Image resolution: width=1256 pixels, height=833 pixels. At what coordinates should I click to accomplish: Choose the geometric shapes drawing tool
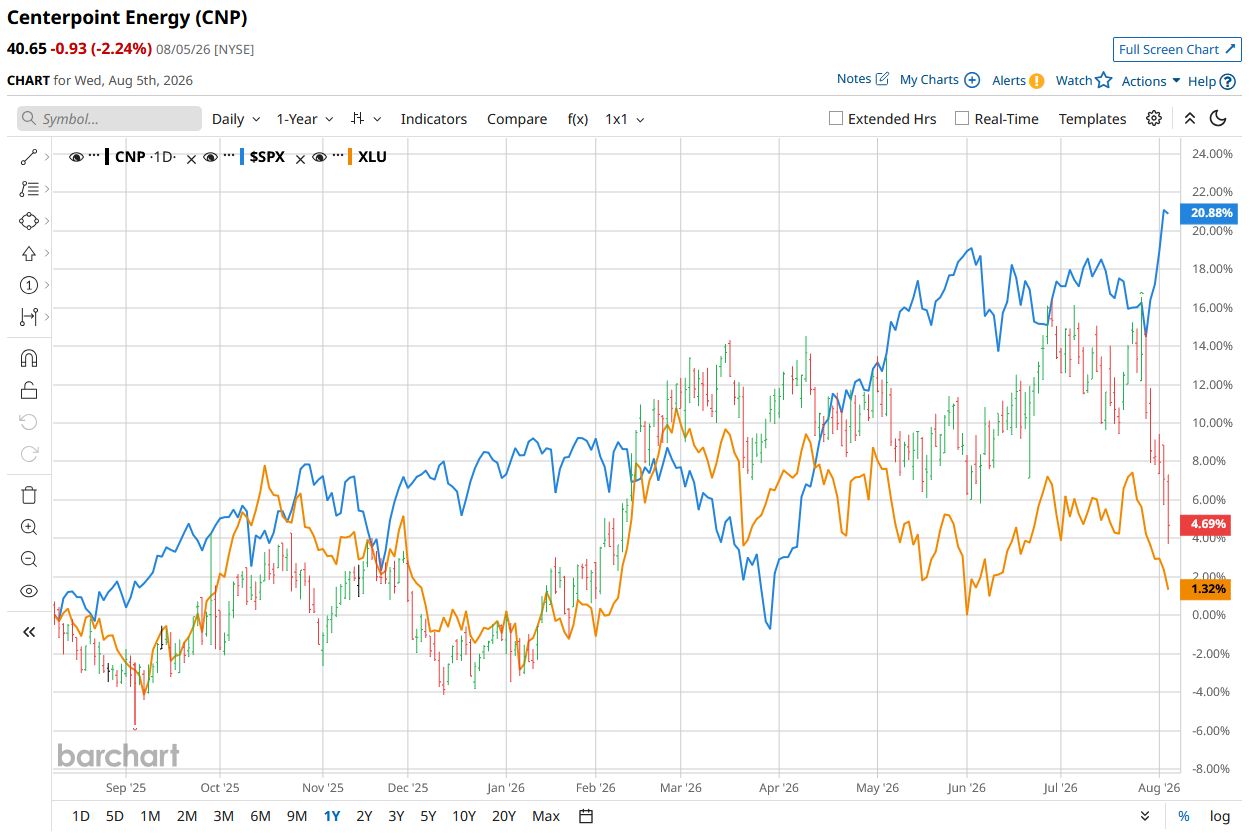point(28,221)
